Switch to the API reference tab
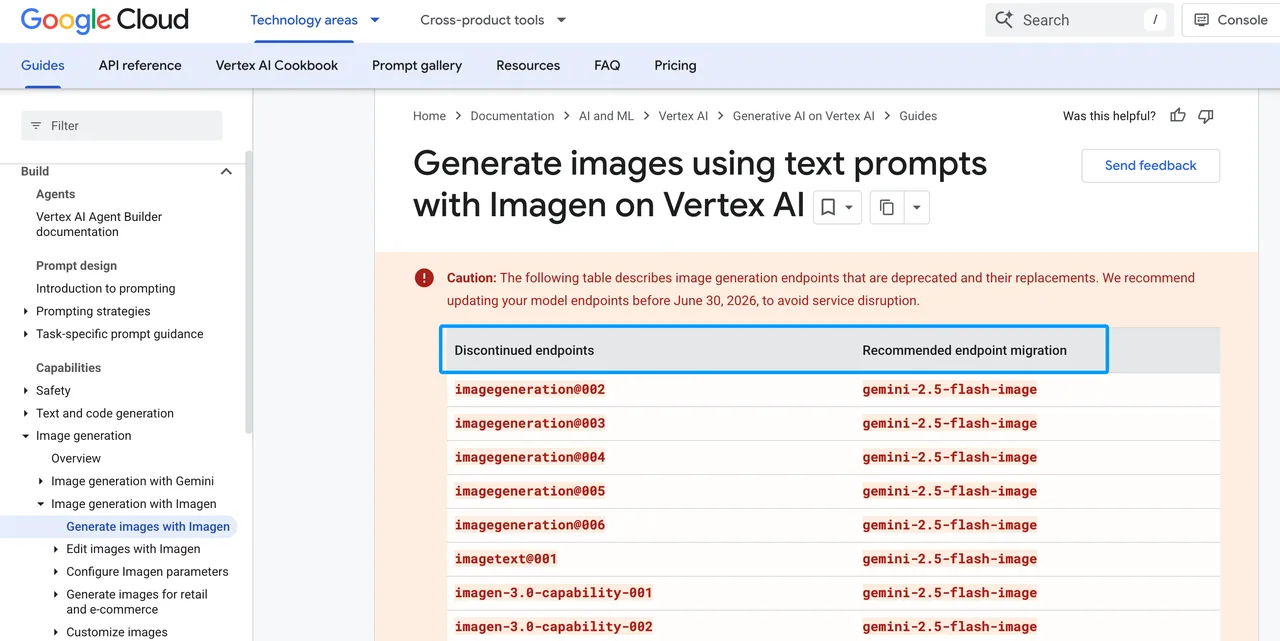The width and height of the screenshot is (1280, 641). tap(140, 65)
